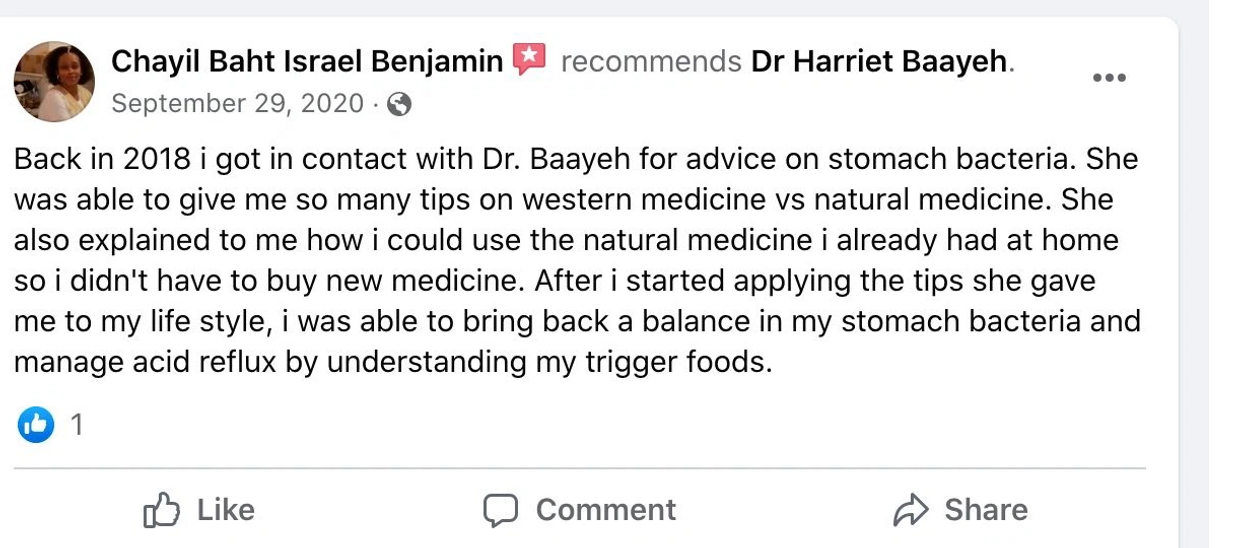The width and height of the screenshot is (1240, 548).
Task: Click the blue thumbs-up reaction icon
Action: (x=35, y=426)
